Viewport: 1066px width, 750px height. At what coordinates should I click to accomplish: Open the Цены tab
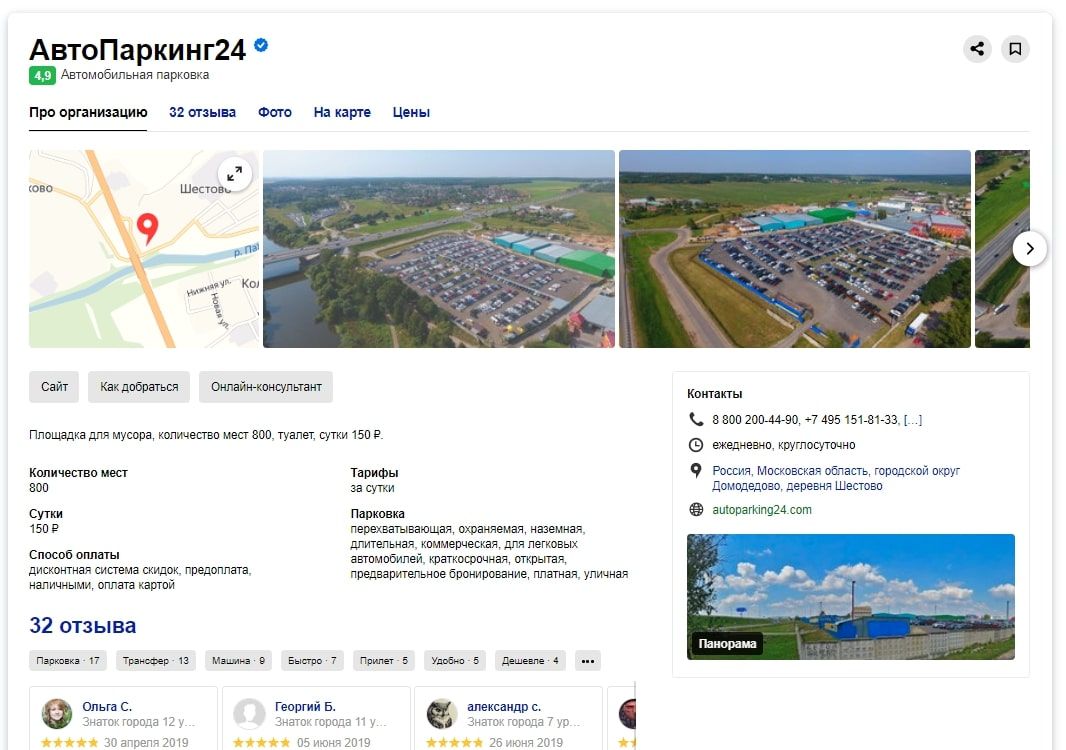click(x=411, y=112)
